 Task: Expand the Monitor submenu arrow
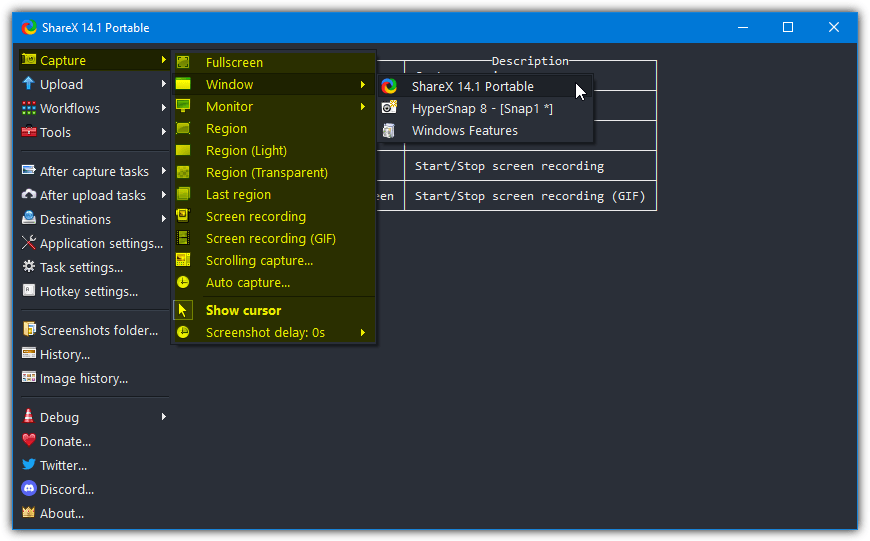click(x=363, y=107)
